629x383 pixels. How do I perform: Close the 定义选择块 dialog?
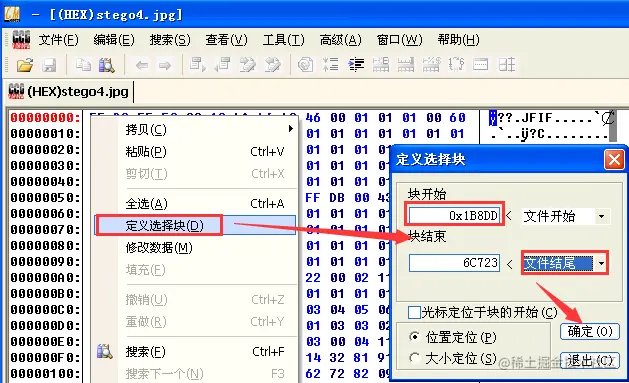coord(614,160)
